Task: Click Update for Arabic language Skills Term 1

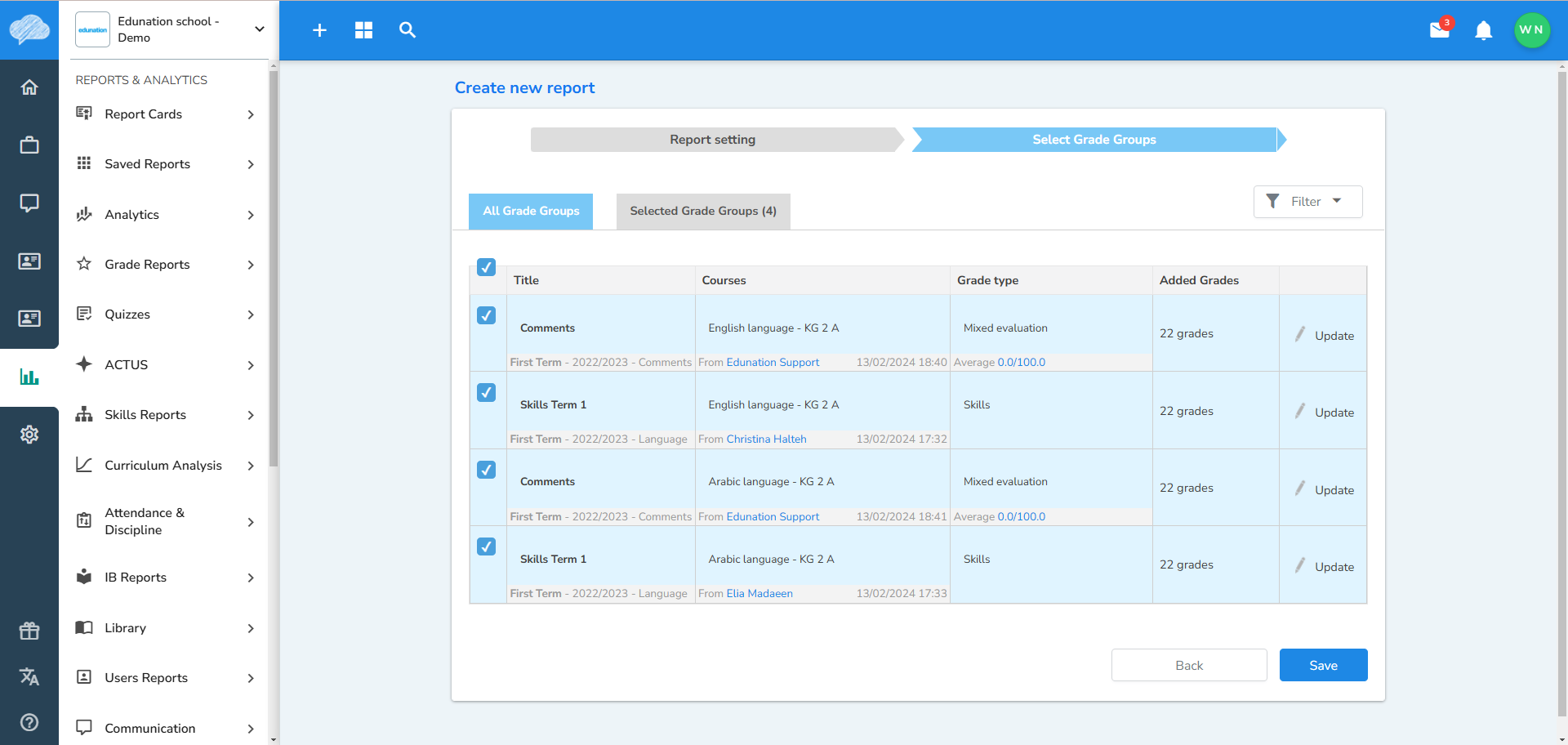Action: (x=1325, y=566)
